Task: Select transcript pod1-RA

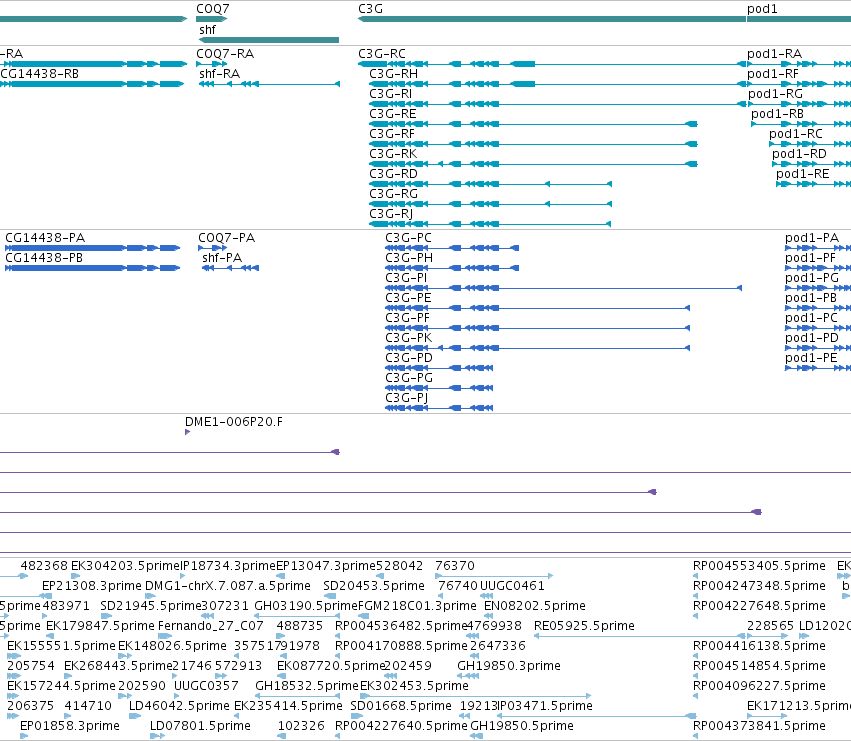Action: [x=774, y=54]
